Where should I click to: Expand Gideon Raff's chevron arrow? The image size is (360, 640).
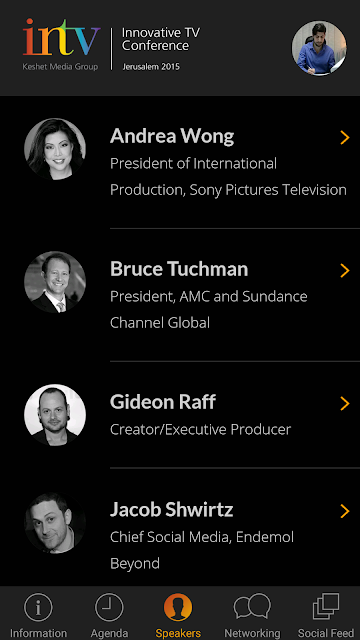pos(345,403)
